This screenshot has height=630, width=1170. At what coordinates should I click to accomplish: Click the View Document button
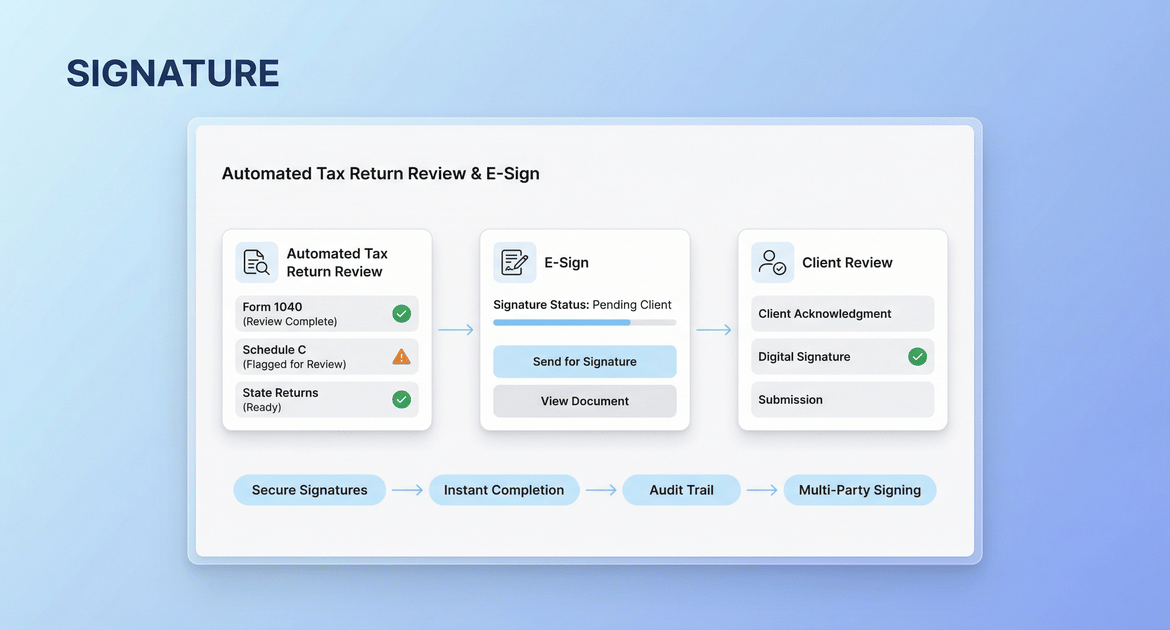tap(585, 401)
